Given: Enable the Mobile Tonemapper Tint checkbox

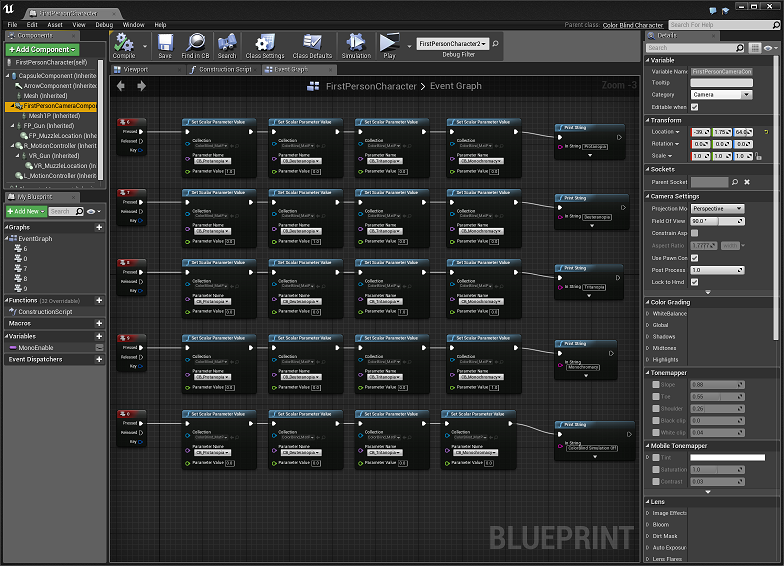Looking at the screenshot, I should point(656,458).
